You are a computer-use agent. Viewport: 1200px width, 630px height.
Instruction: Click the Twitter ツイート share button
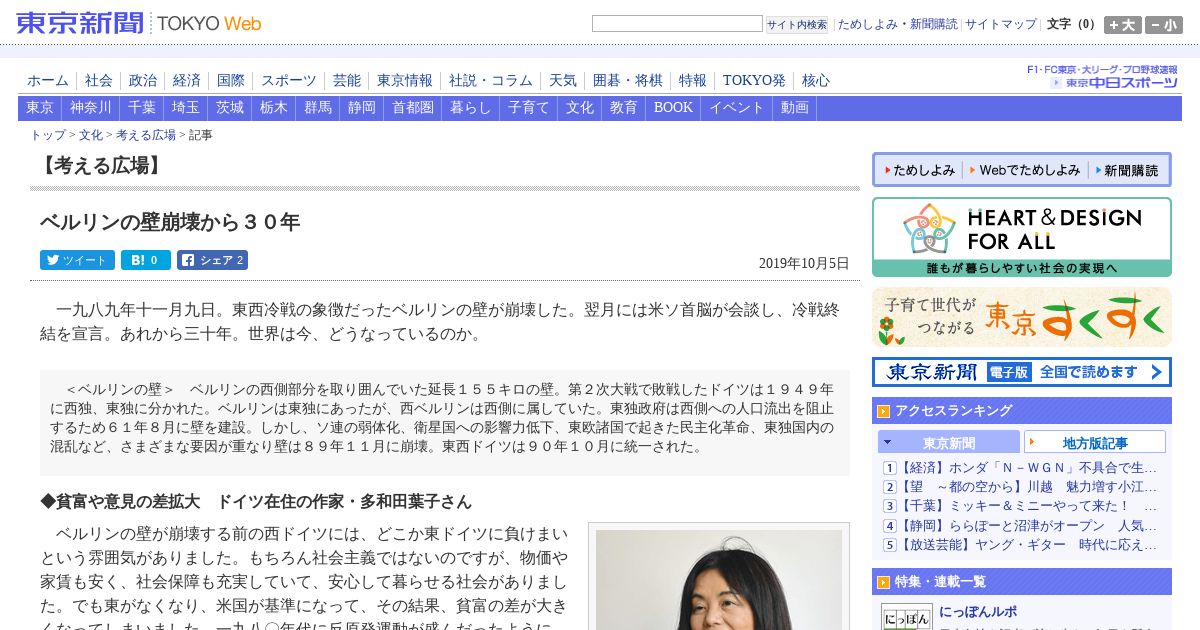coord(77,260)
